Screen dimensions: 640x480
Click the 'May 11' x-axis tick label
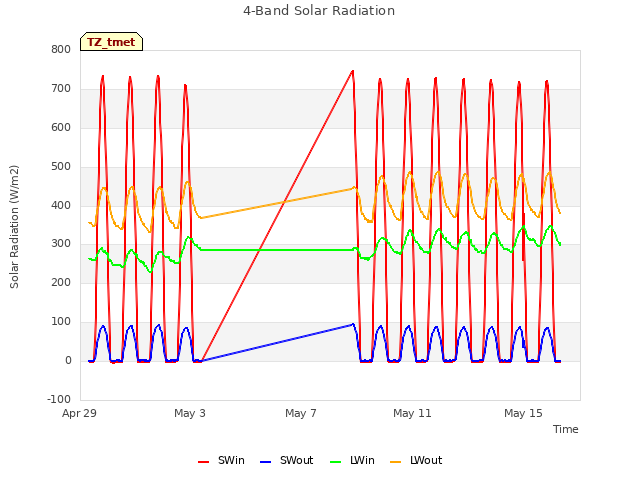point(412,413)
